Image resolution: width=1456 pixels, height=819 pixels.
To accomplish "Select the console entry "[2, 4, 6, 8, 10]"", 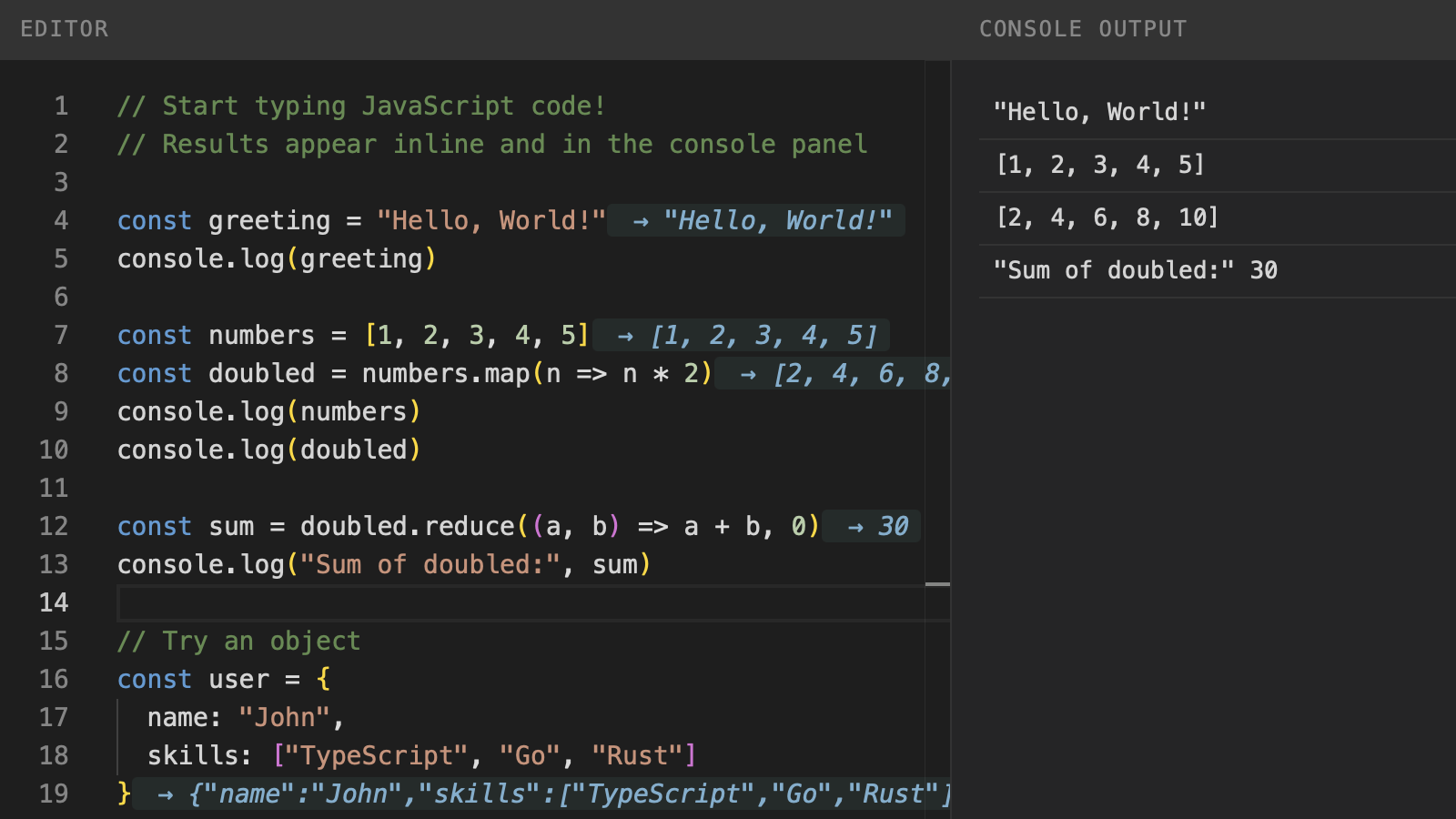I will [1106, 217].
